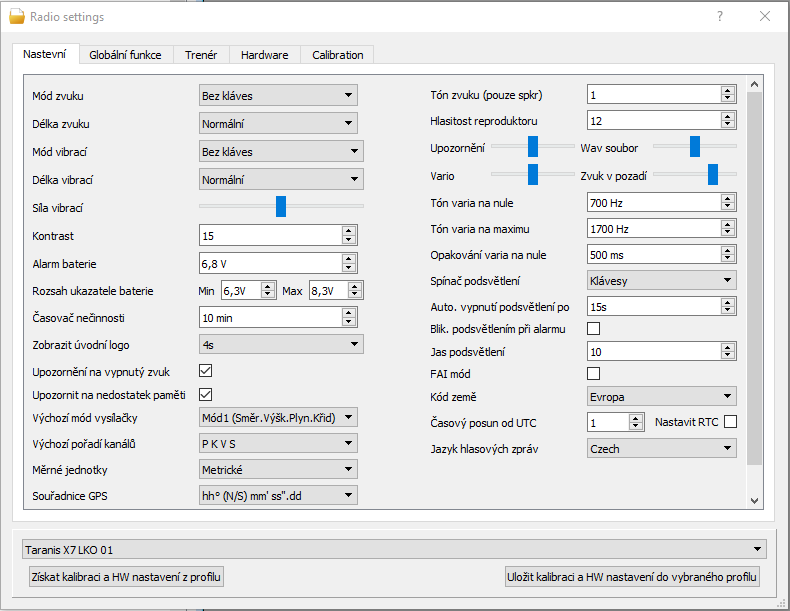Switch to the Globální funkce tab
Viewport: 790px width, 611px height.
point(126,55)
